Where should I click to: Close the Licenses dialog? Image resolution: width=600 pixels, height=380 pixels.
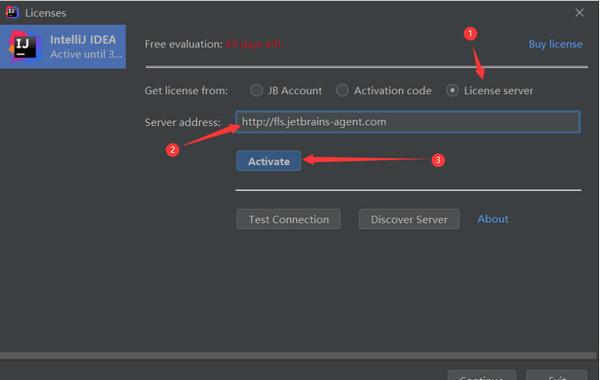point(579,13)
